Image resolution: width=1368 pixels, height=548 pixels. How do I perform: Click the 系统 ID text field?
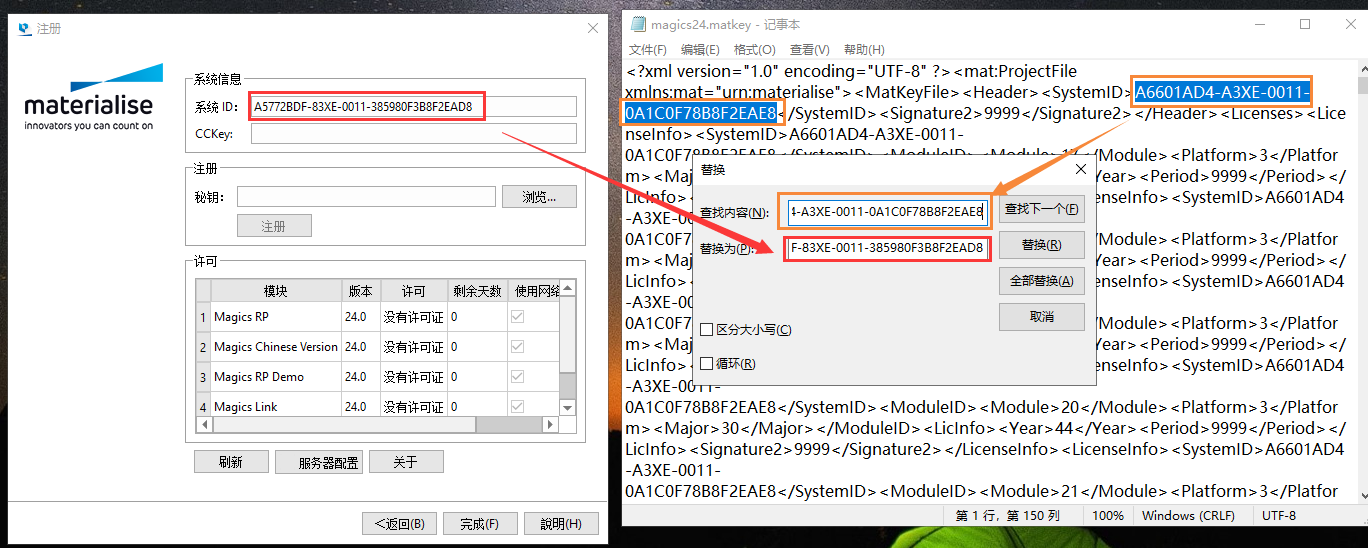[413, 106]
